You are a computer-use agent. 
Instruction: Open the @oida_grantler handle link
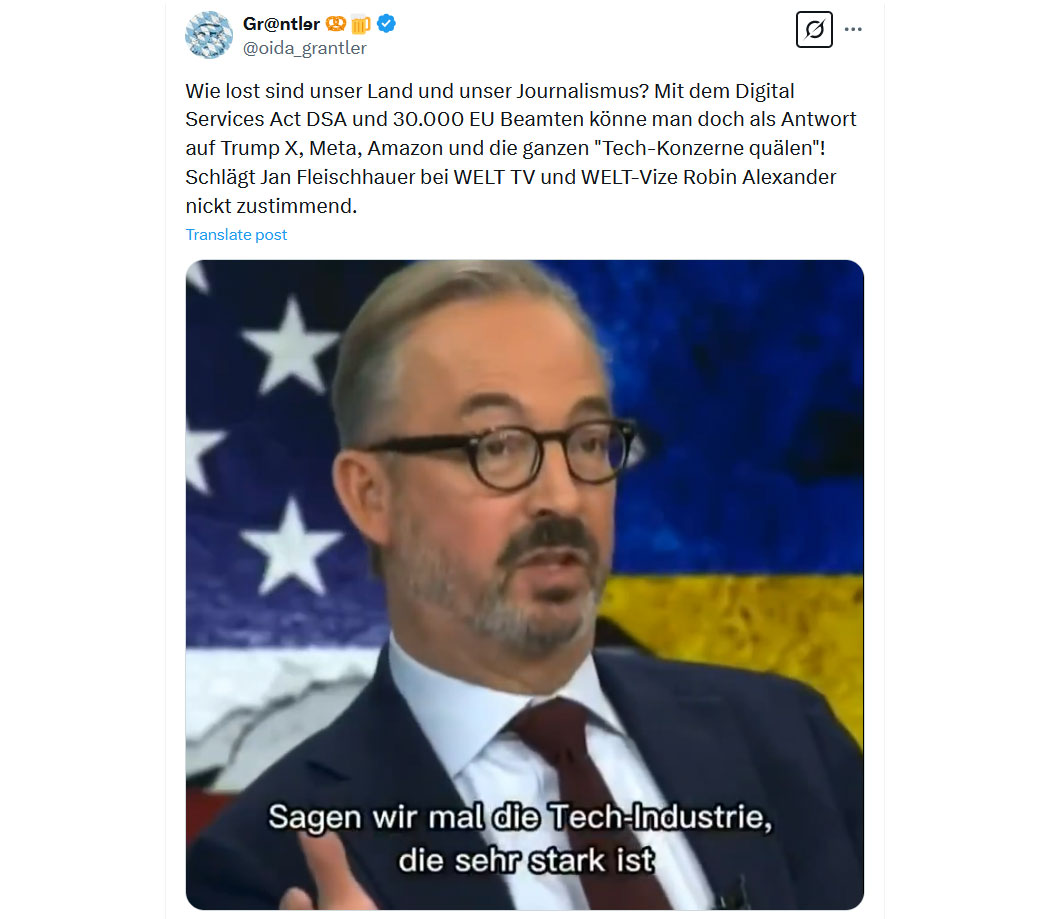[305, 48]
